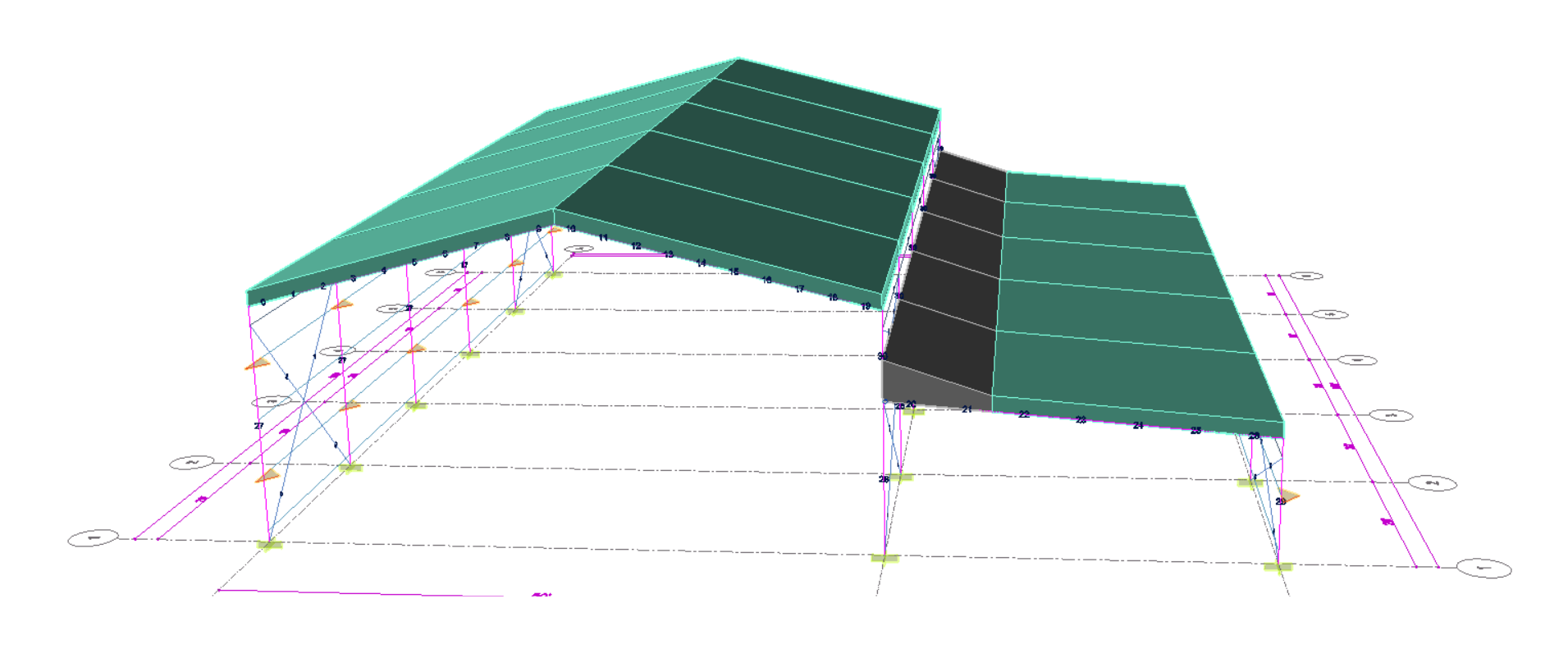This screenshot has width=1568, height=649.
Task: Select the lowest dark gray connecting roof panel
Action: pyautogui.click(x=944, y=345)
